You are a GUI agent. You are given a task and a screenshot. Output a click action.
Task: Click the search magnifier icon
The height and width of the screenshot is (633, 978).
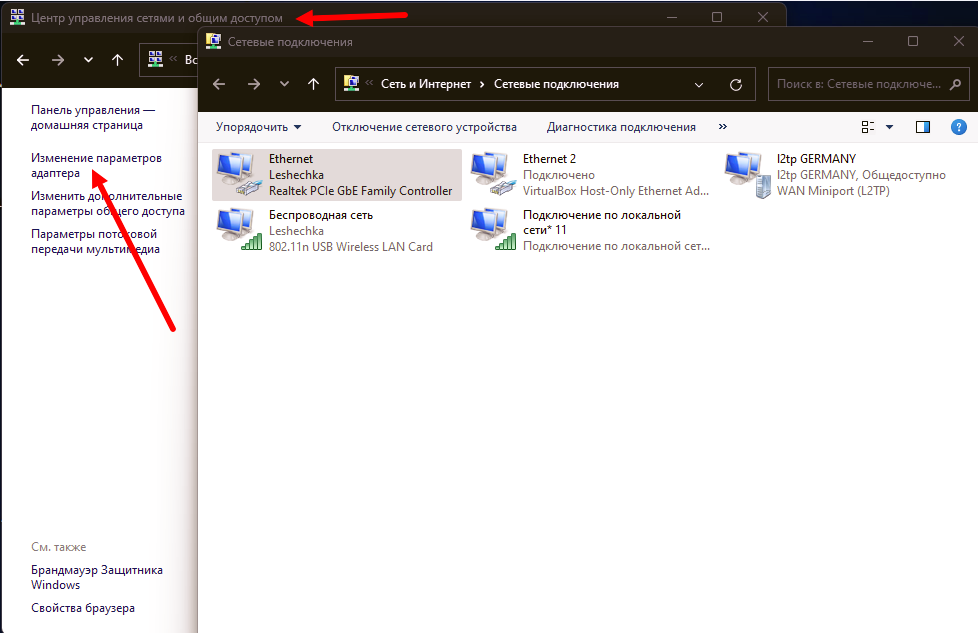955,84
